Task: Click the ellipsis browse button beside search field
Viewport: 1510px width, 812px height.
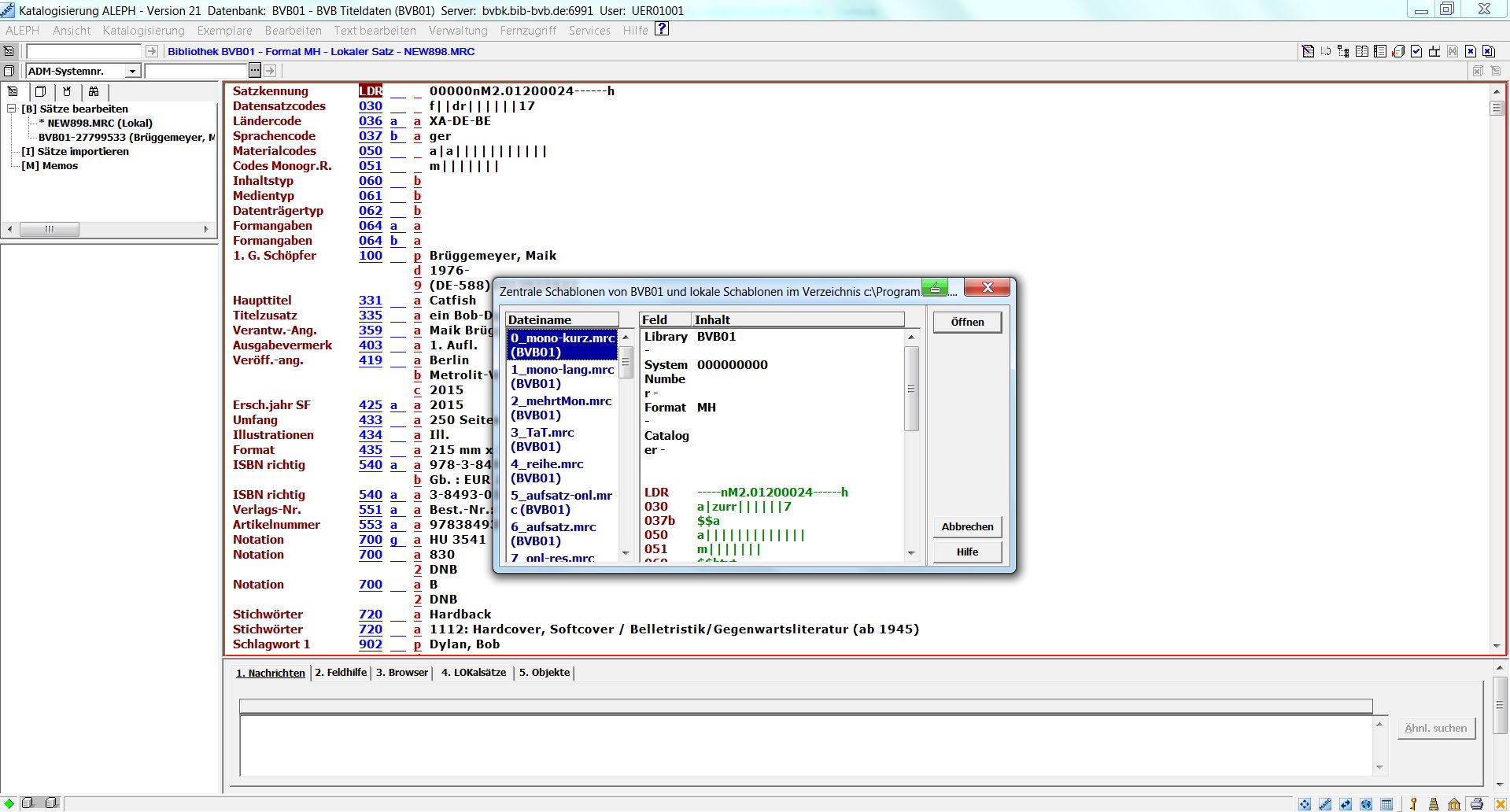Action: 254,71
